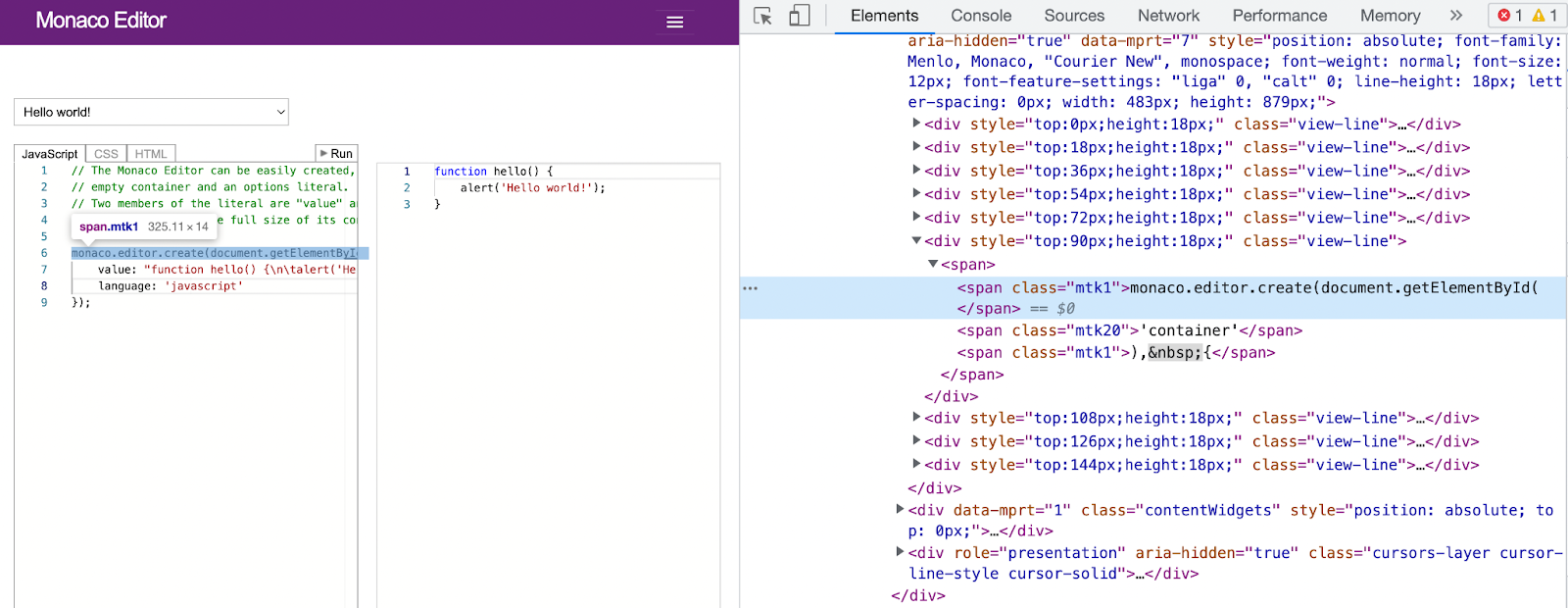
Task: Switch to the Elements tab
Action: tap(884, 16)
